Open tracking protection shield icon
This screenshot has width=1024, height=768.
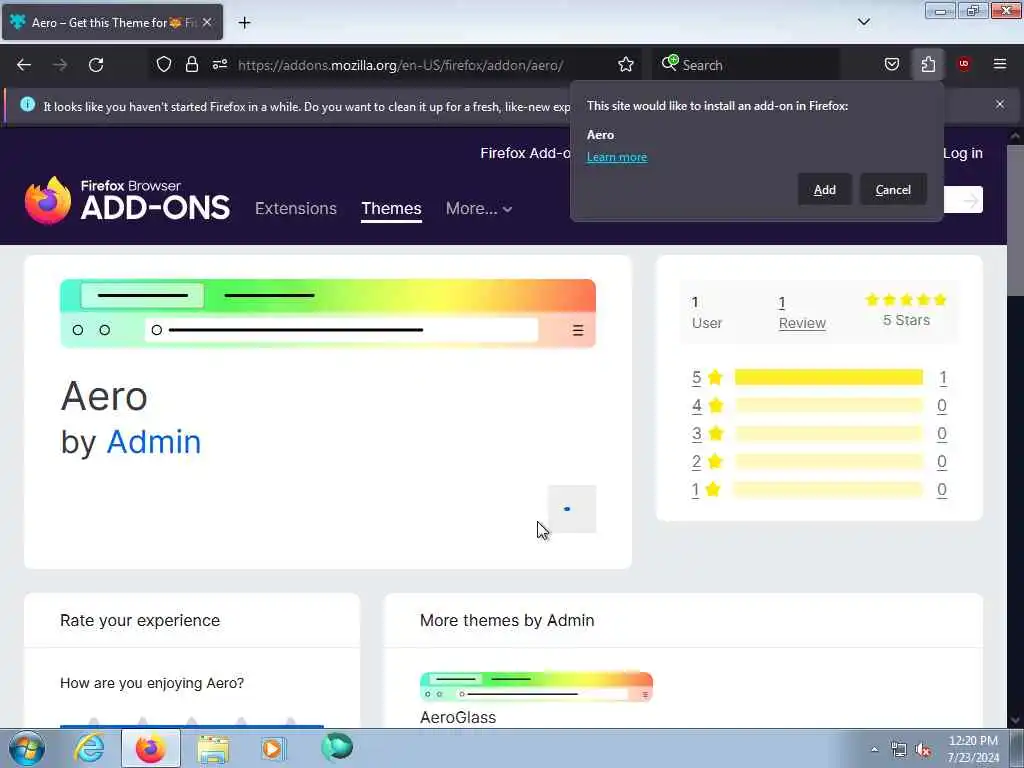[164, 64]
